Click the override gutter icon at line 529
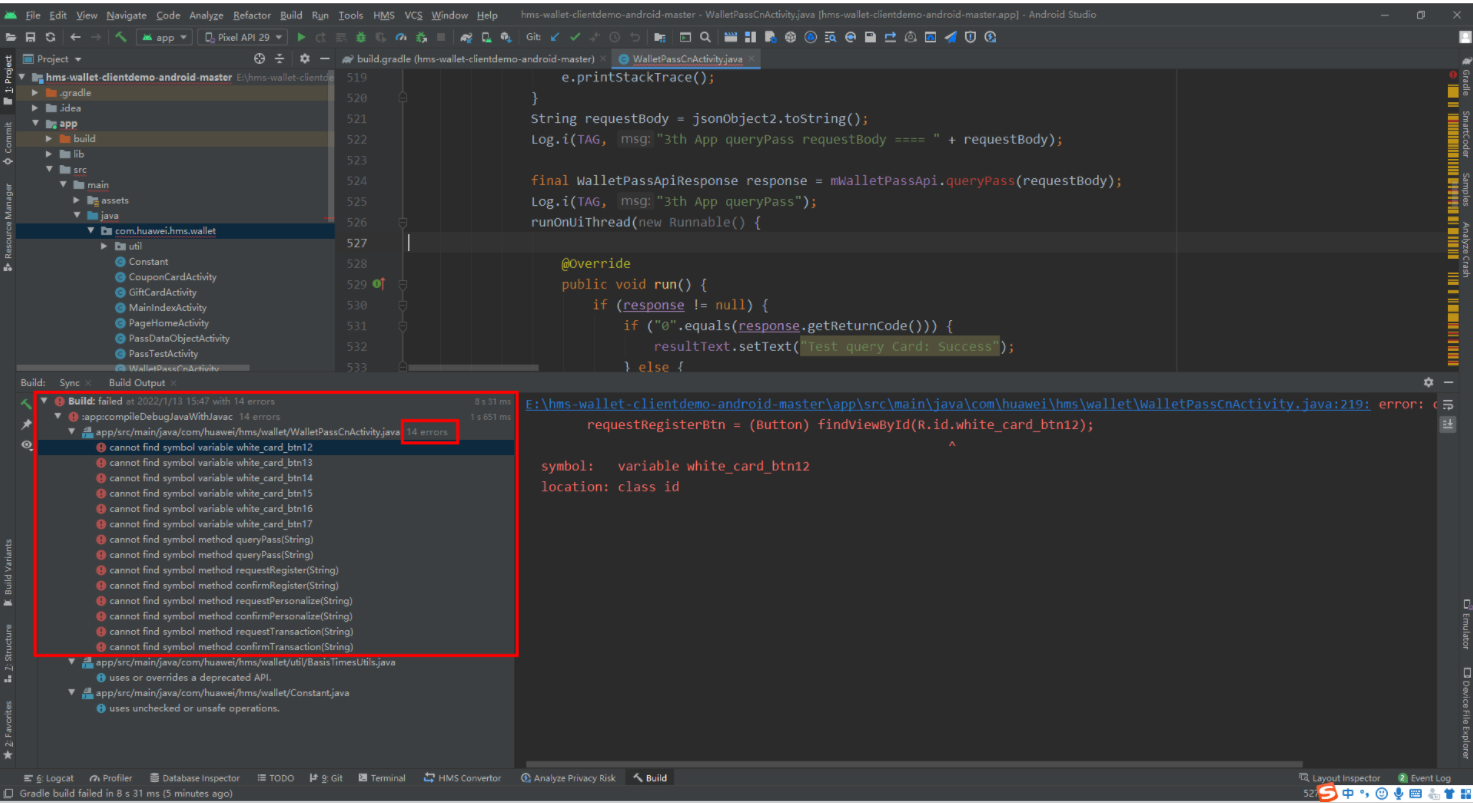The width and height of the screenshot is (1473, 803). pyautogui.click(x=378, y=284)
